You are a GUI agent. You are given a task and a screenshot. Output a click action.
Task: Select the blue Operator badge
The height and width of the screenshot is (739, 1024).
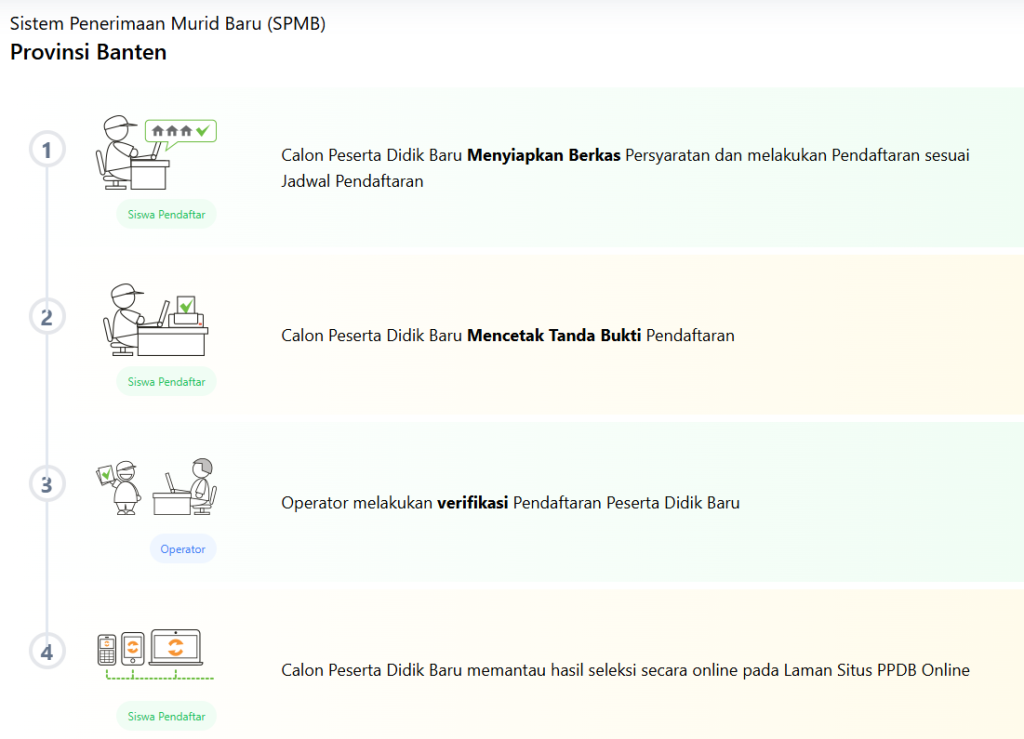183,549
